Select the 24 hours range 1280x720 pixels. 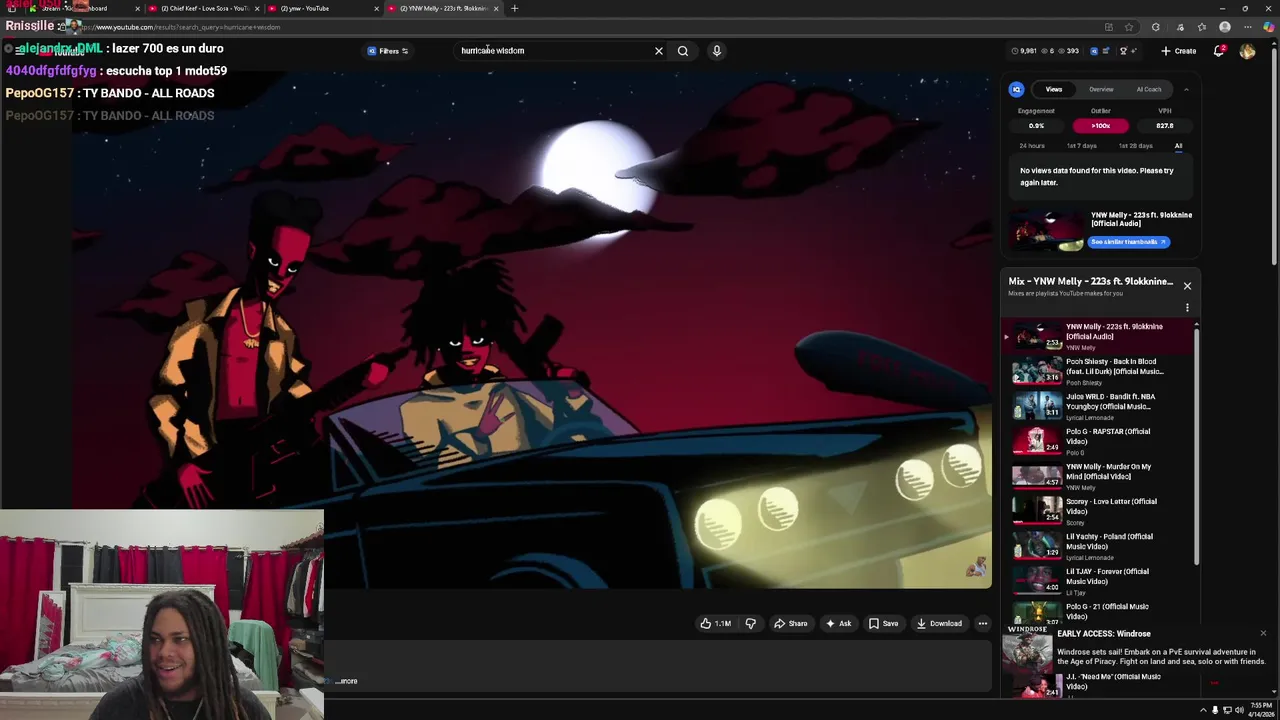[x=1032, y=146]
